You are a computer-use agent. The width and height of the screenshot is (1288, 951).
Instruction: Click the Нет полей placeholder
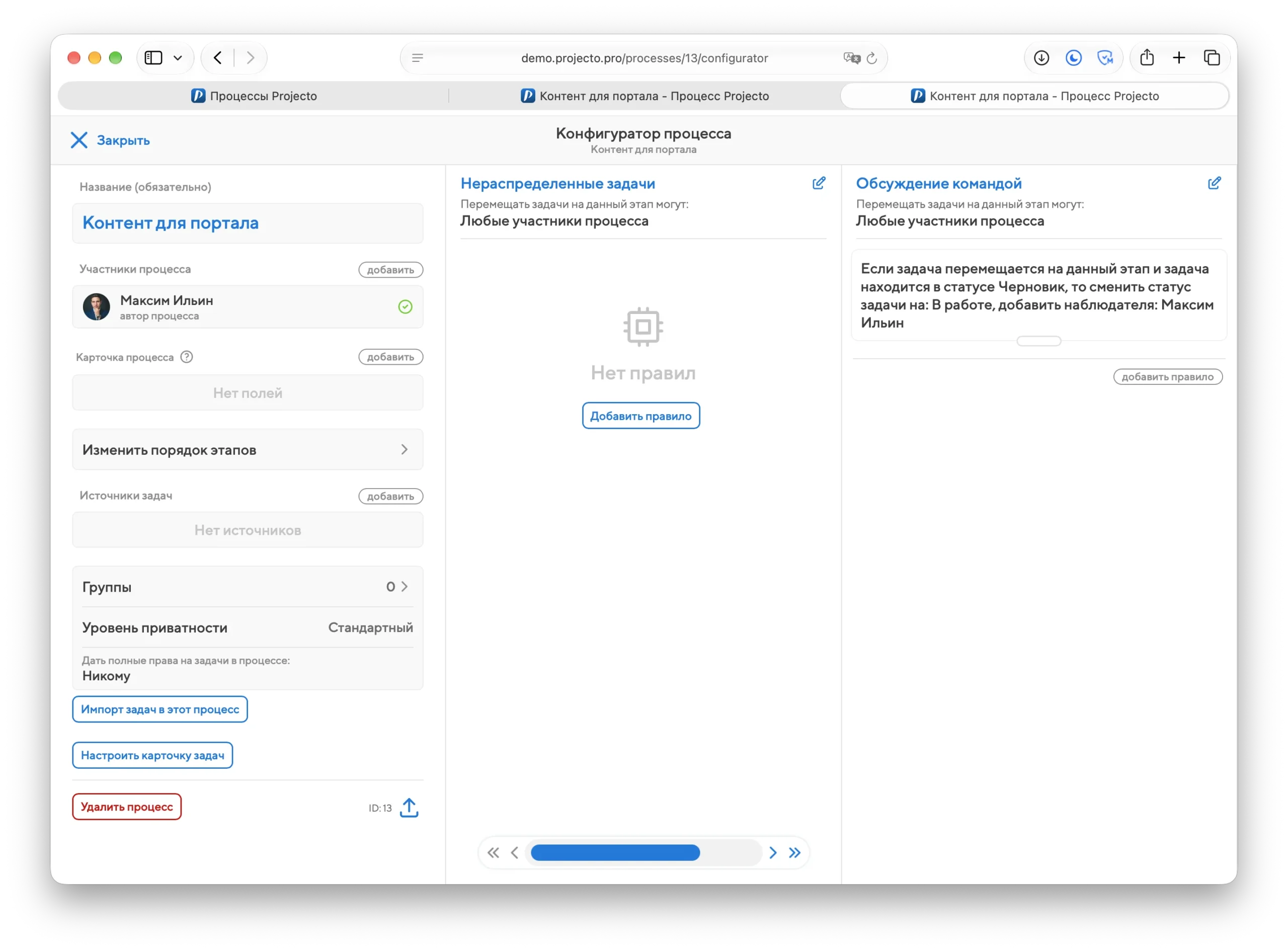248,392
